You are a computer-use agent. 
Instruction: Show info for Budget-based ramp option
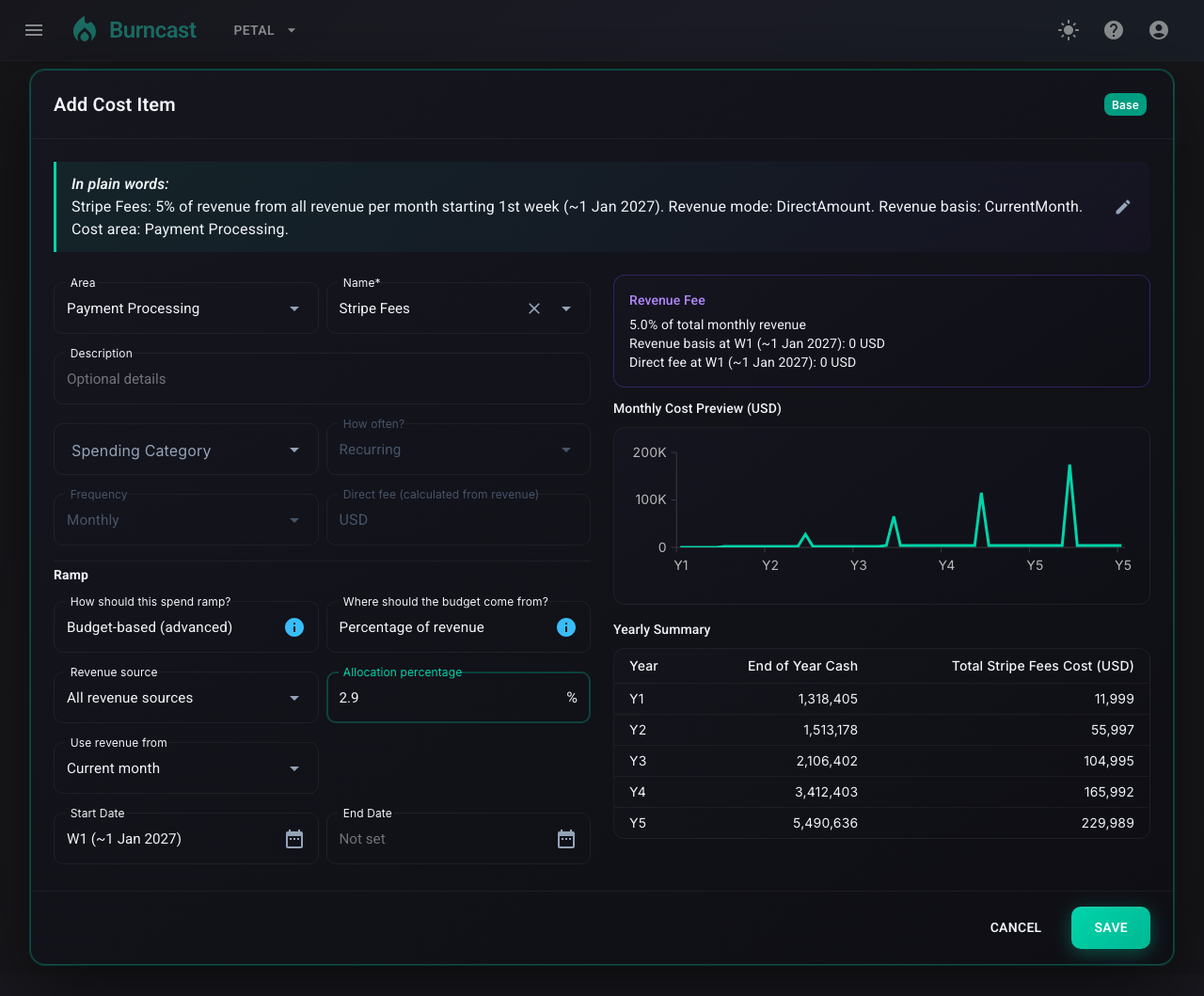[294, 627]
